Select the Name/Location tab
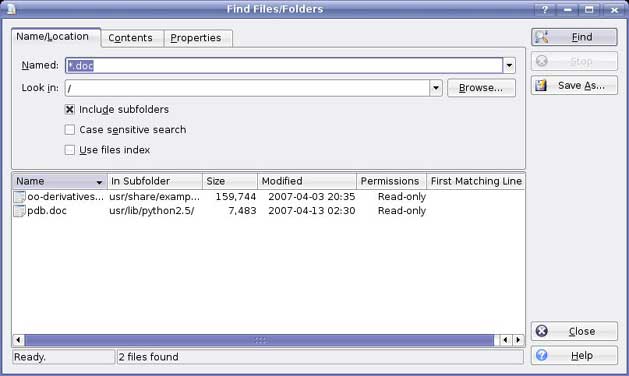629x376 pixels. [x=56, y=37]
